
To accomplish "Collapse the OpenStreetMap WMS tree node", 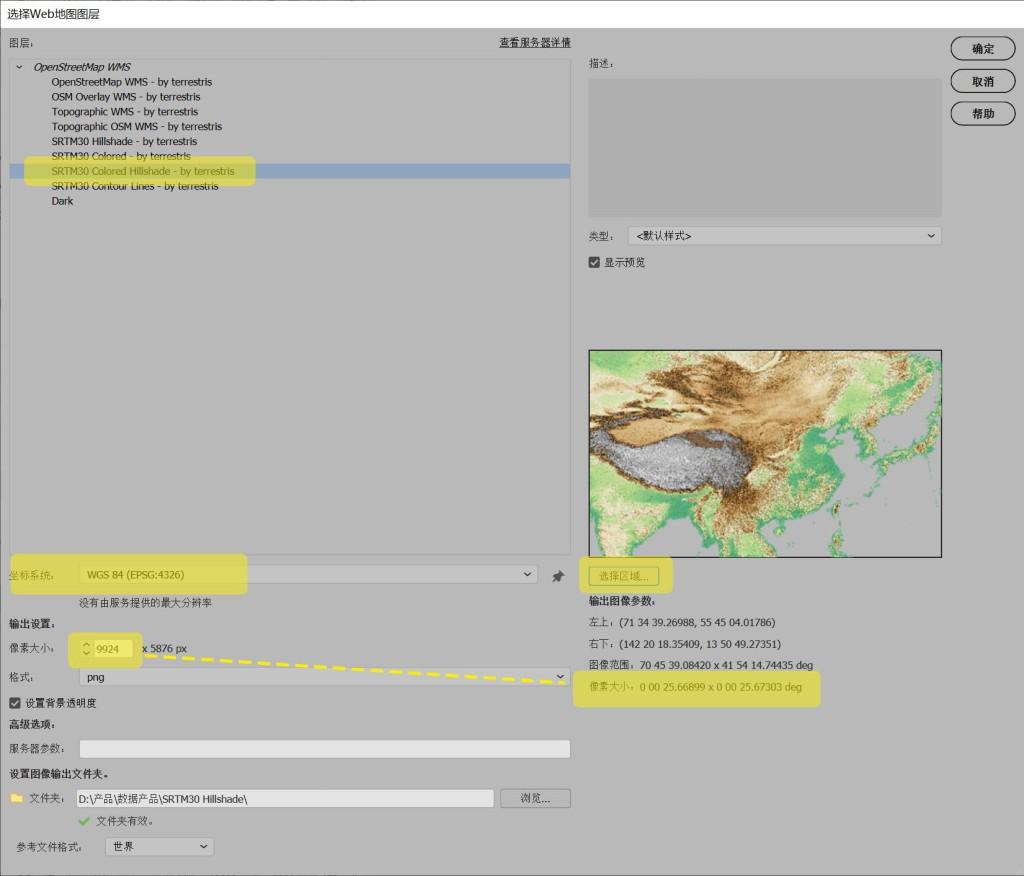I will click(x=18, y=66).
